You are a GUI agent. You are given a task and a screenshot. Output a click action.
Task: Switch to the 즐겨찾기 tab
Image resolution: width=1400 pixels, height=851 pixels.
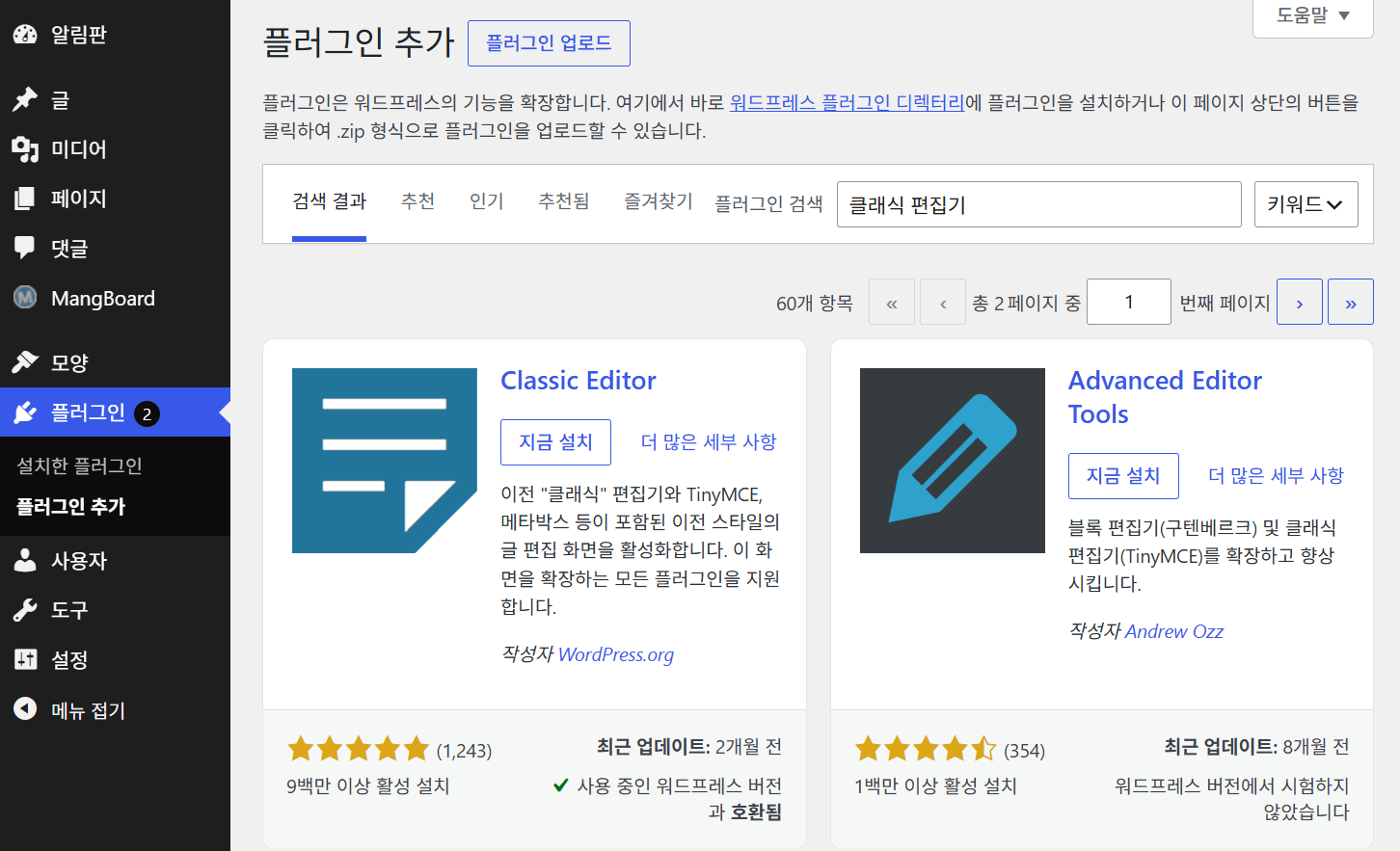(658, 201)
